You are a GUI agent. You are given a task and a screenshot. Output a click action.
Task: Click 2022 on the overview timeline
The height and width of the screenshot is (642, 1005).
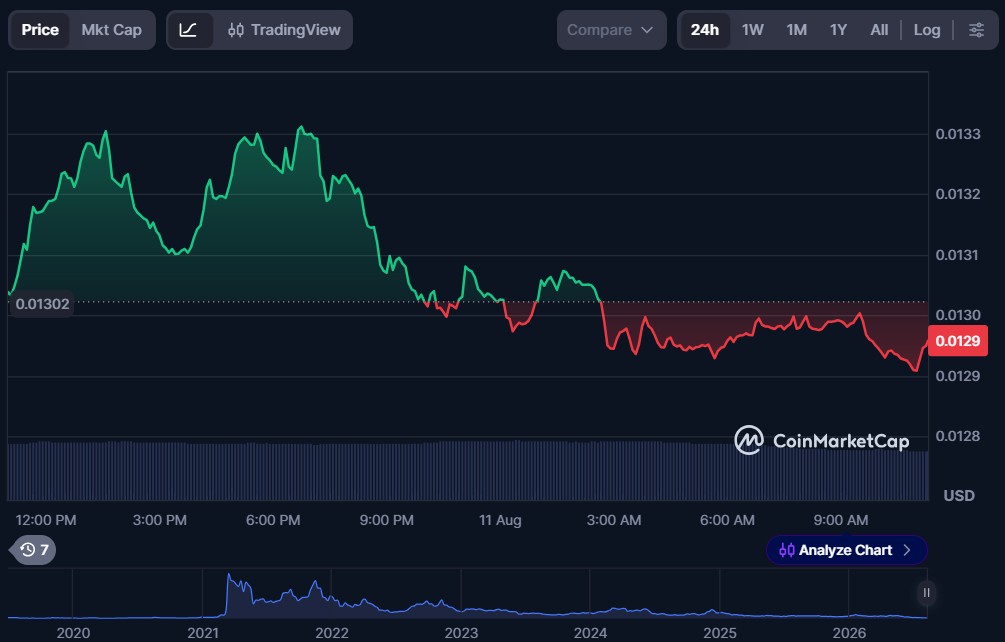[332, 633]
